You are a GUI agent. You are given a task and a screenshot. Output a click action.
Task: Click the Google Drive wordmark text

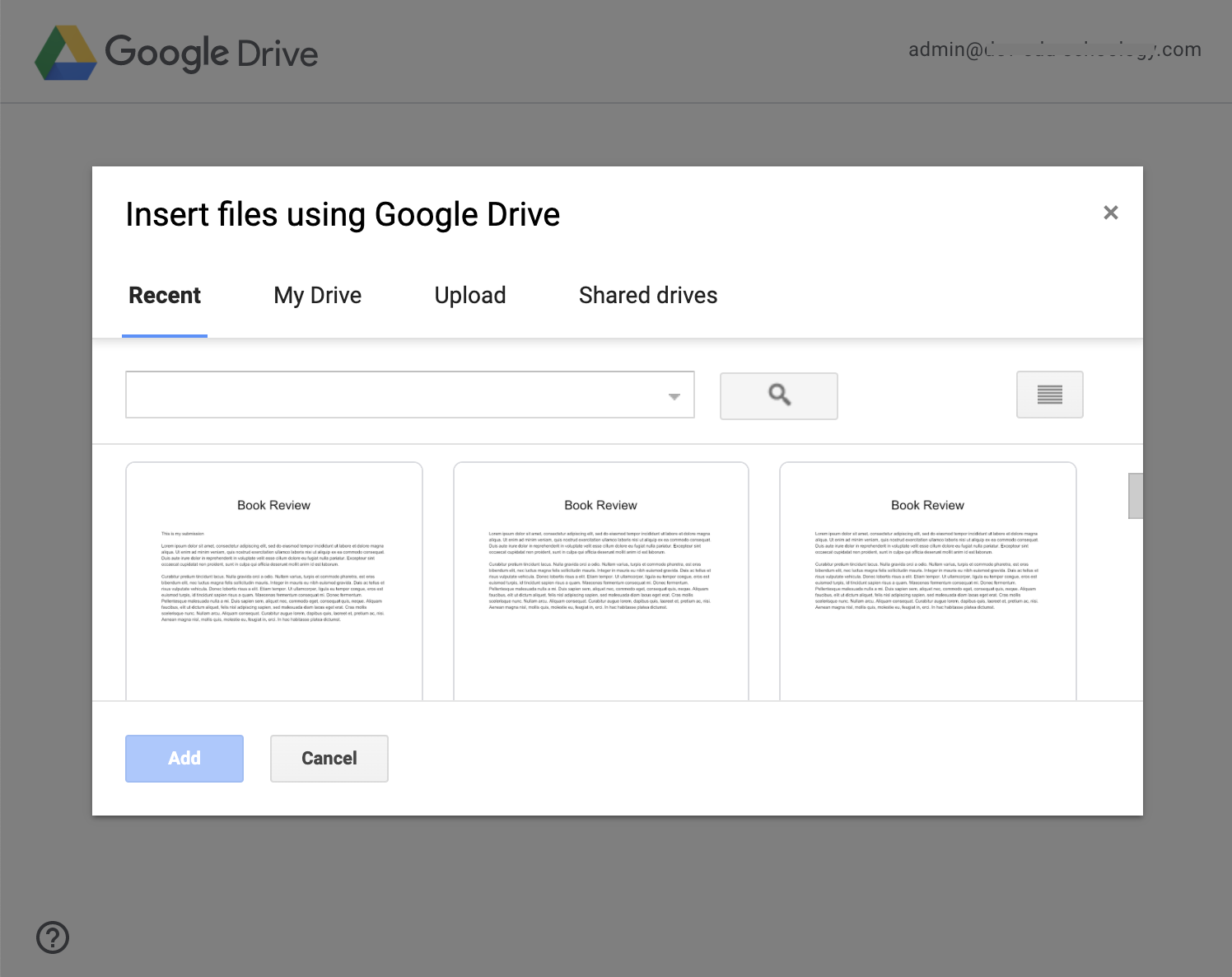(x=212, y=54)
